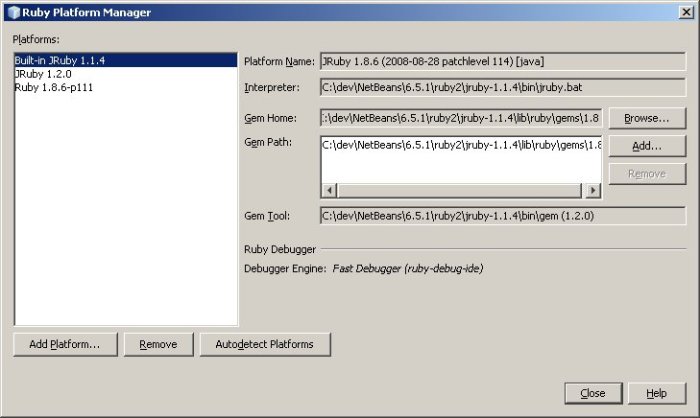
Task: Select JRuby 1.2.0 in Platforms list
Action: pos(125,74)
